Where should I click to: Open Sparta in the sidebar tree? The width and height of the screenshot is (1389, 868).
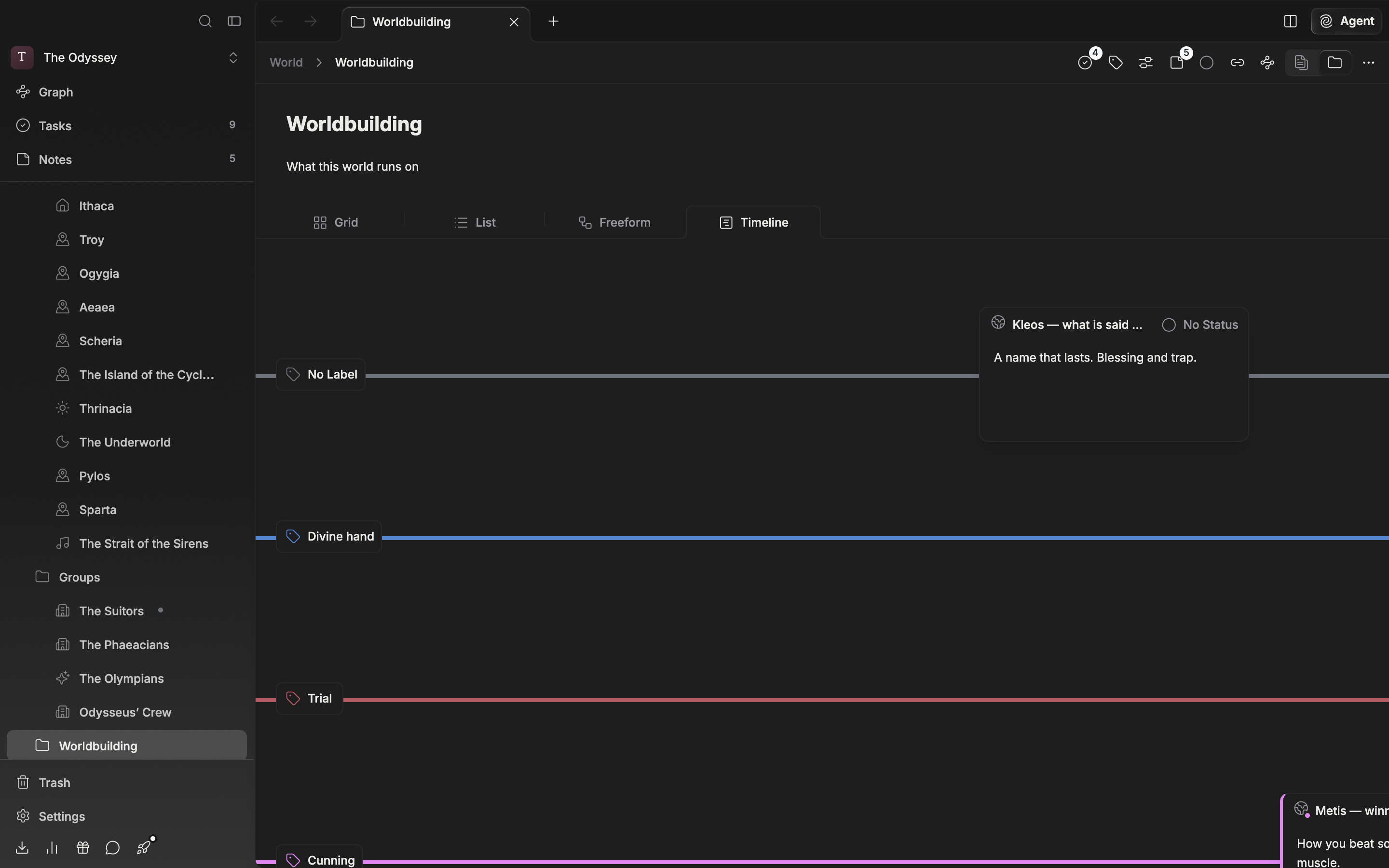(127, 510)
